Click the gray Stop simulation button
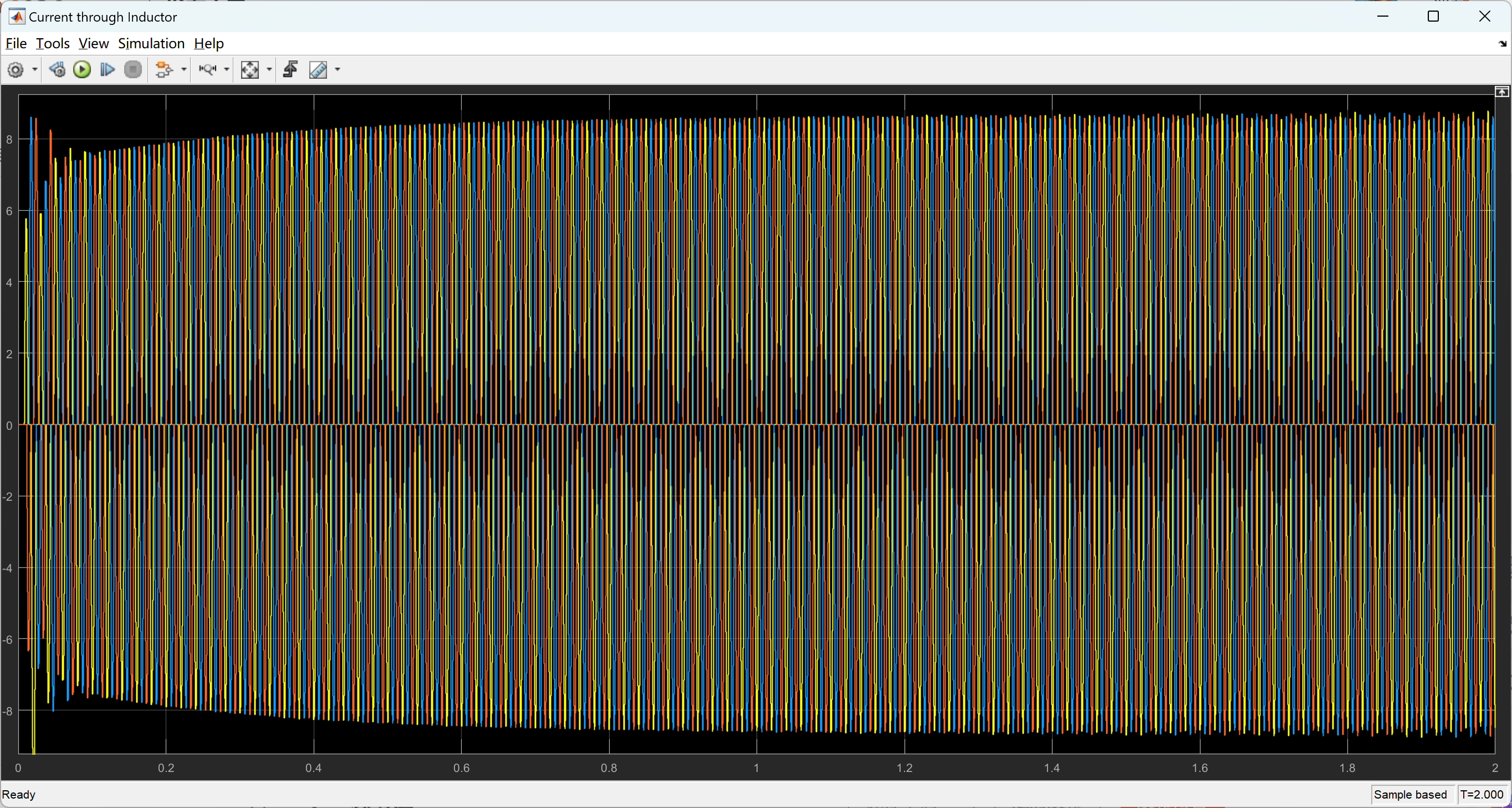This screenshot has width=1512, height=808. click(133, 70)
